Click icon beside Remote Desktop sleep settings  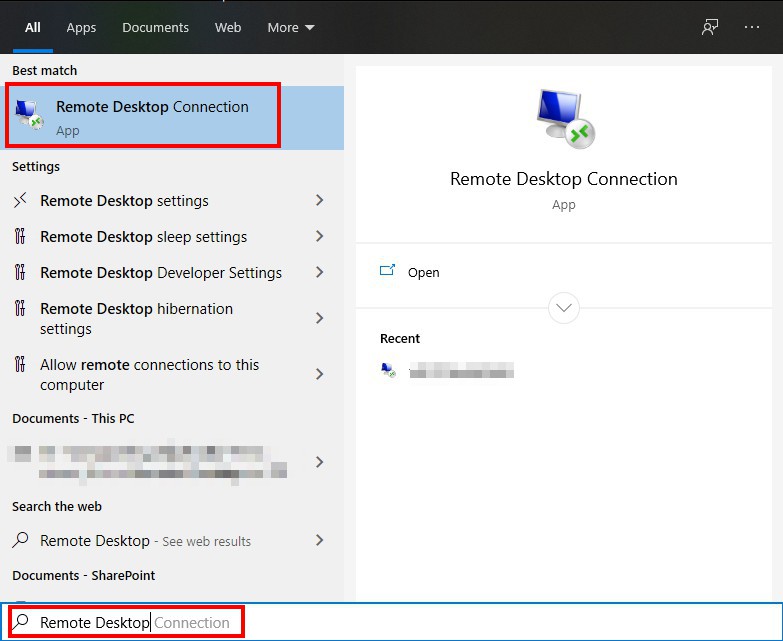coord(20,236)
